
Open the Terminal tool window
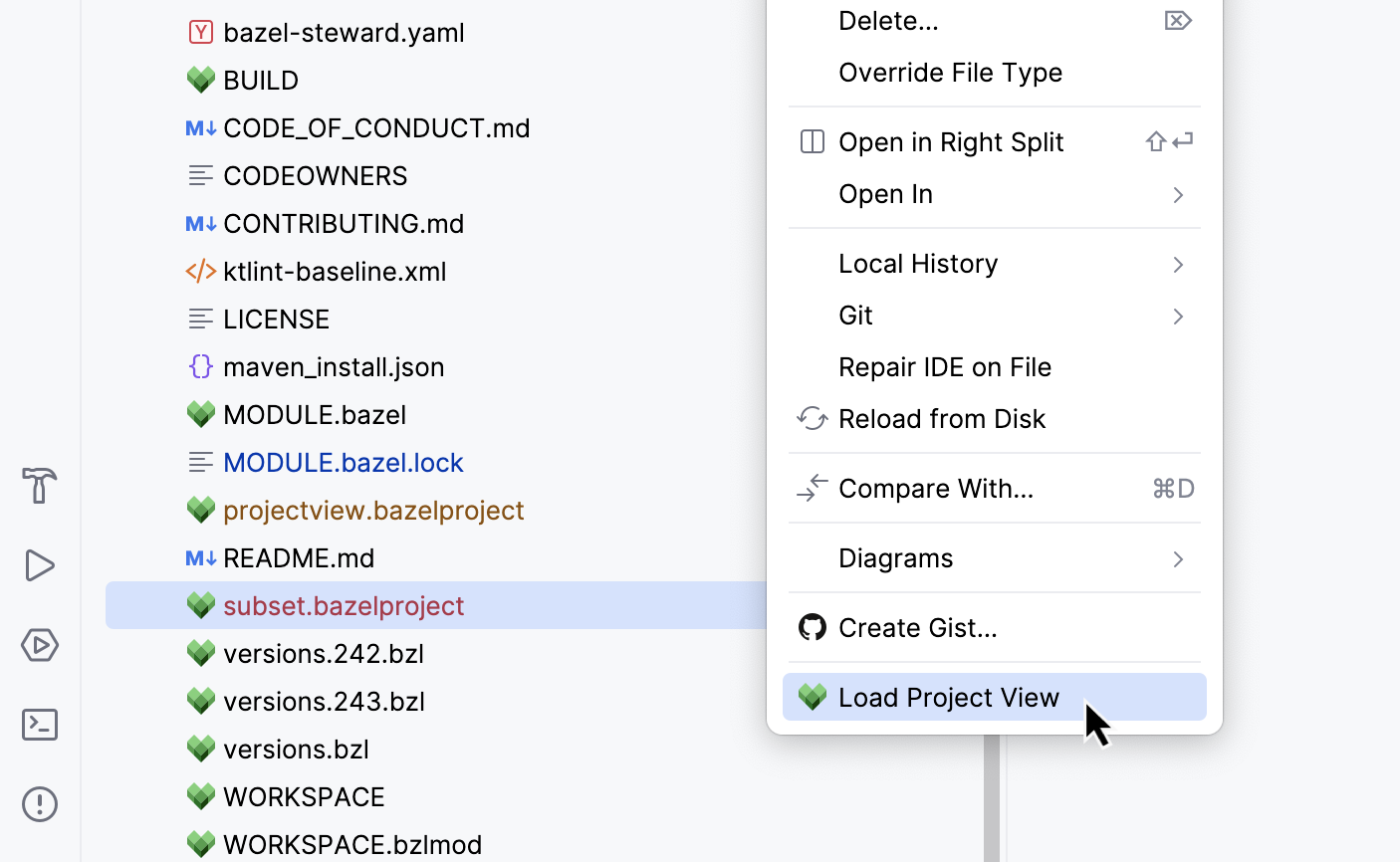tap(39, 725)
